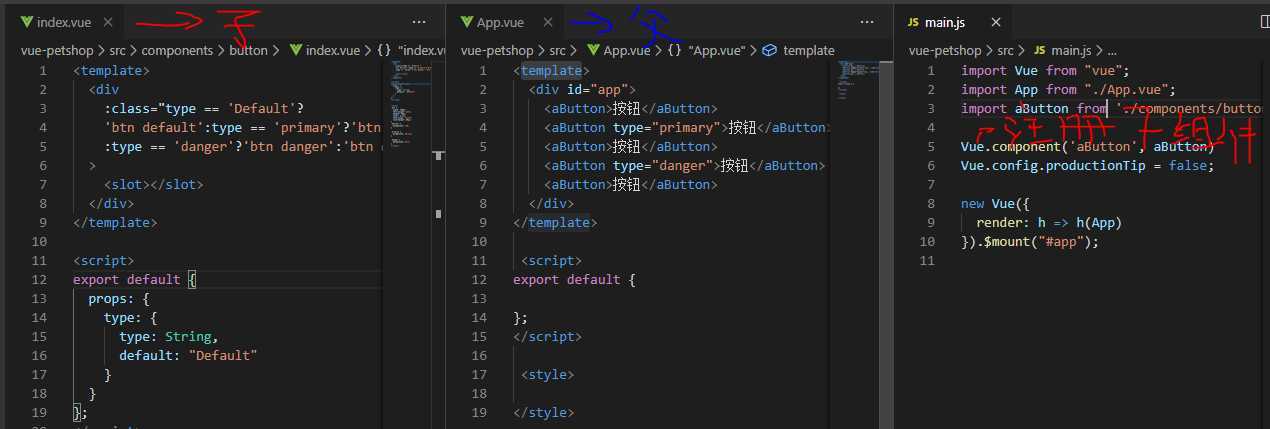Click </script> closing tag in App.vue

pos(548,337)
